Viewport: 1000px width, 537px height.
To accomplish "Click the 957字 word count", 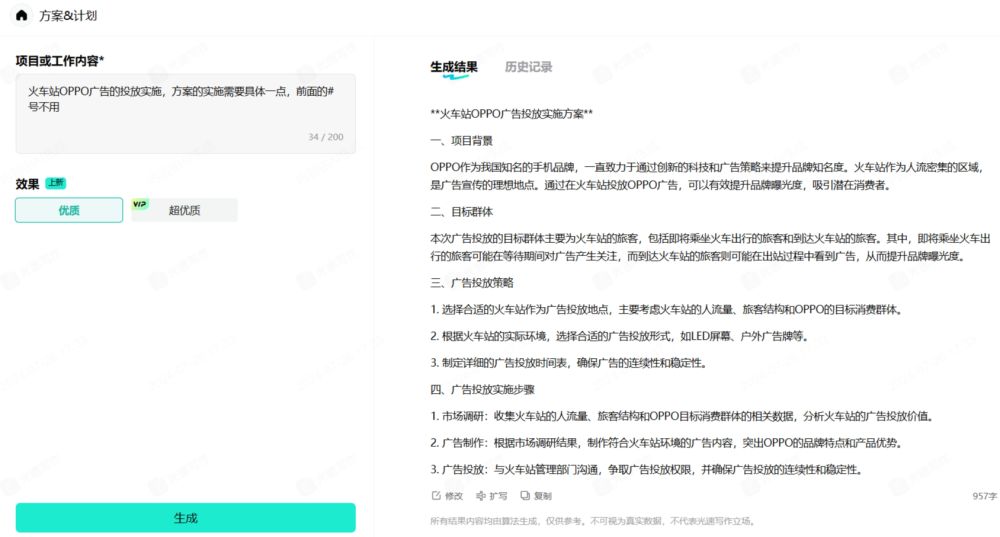I will [x=984, y=496].
